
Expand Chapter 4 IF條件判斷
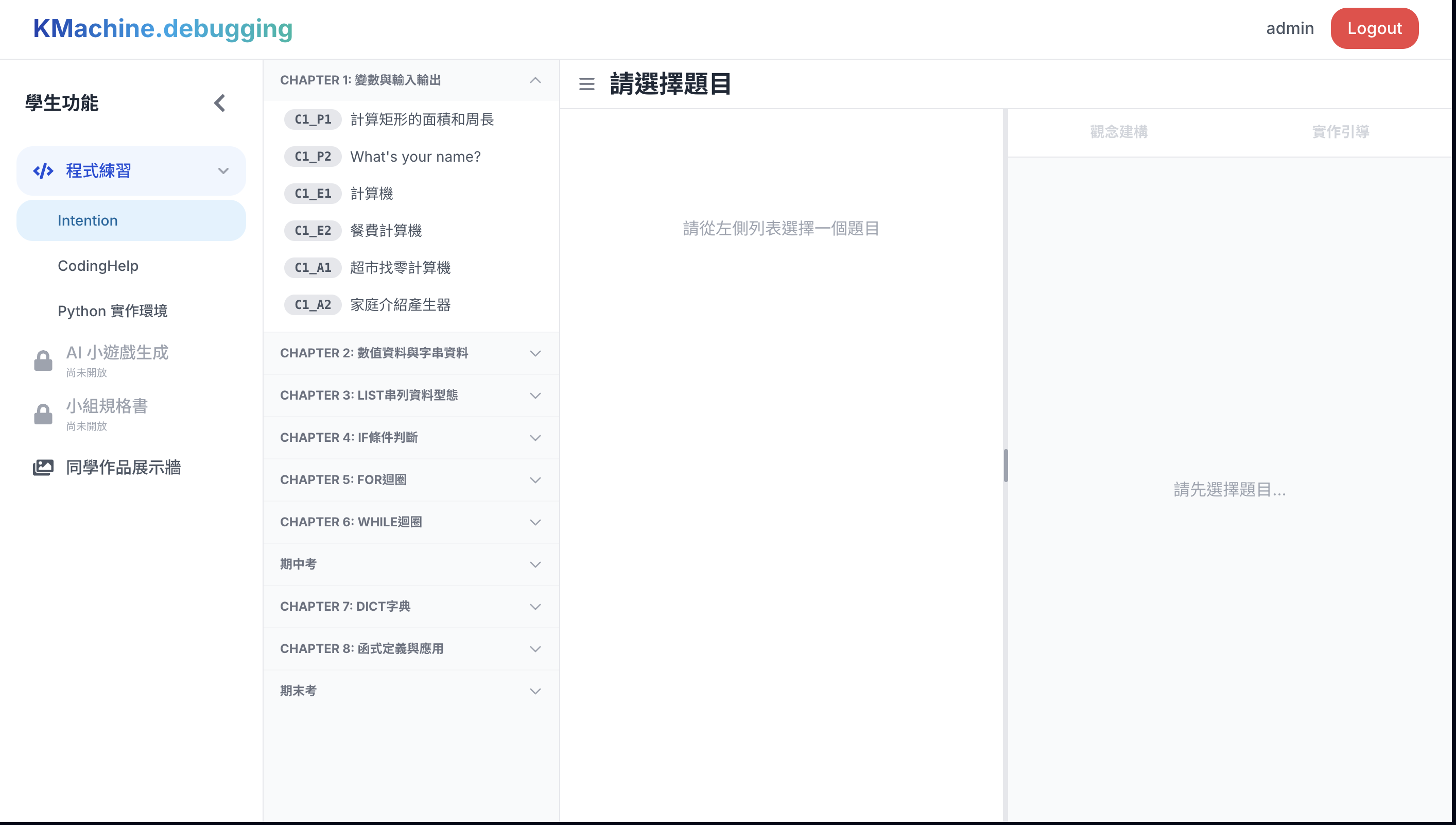(411, 437)
